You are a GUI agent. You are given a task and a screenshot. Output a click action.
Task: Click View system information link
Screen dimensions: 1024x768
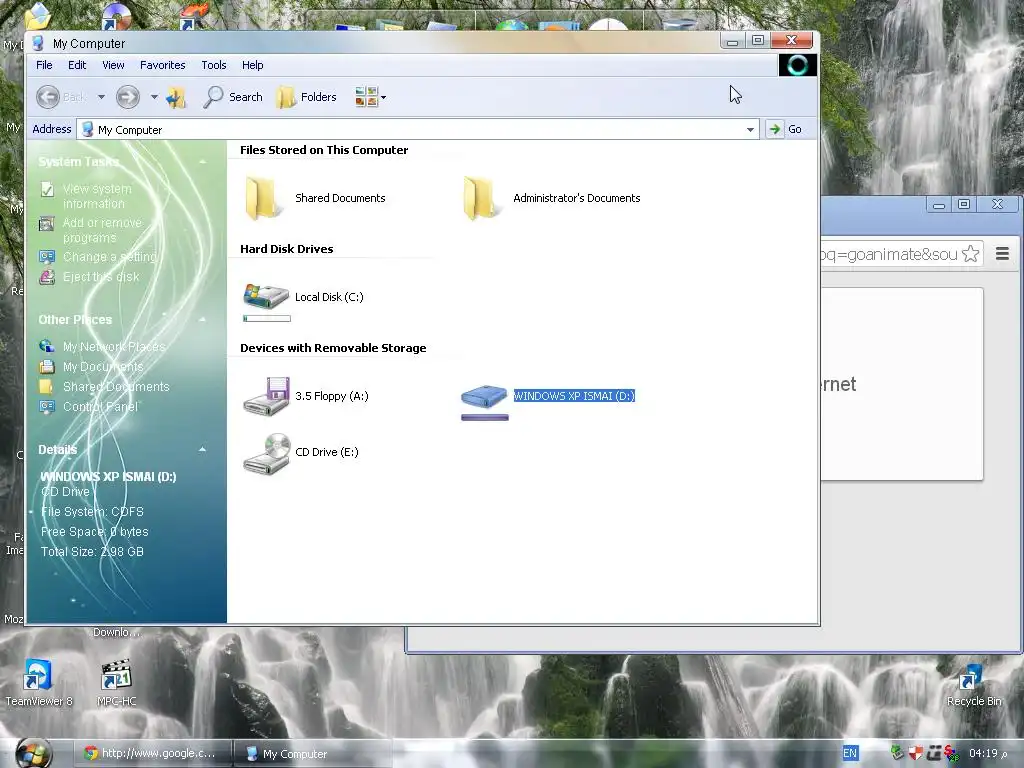pos(97,196)
